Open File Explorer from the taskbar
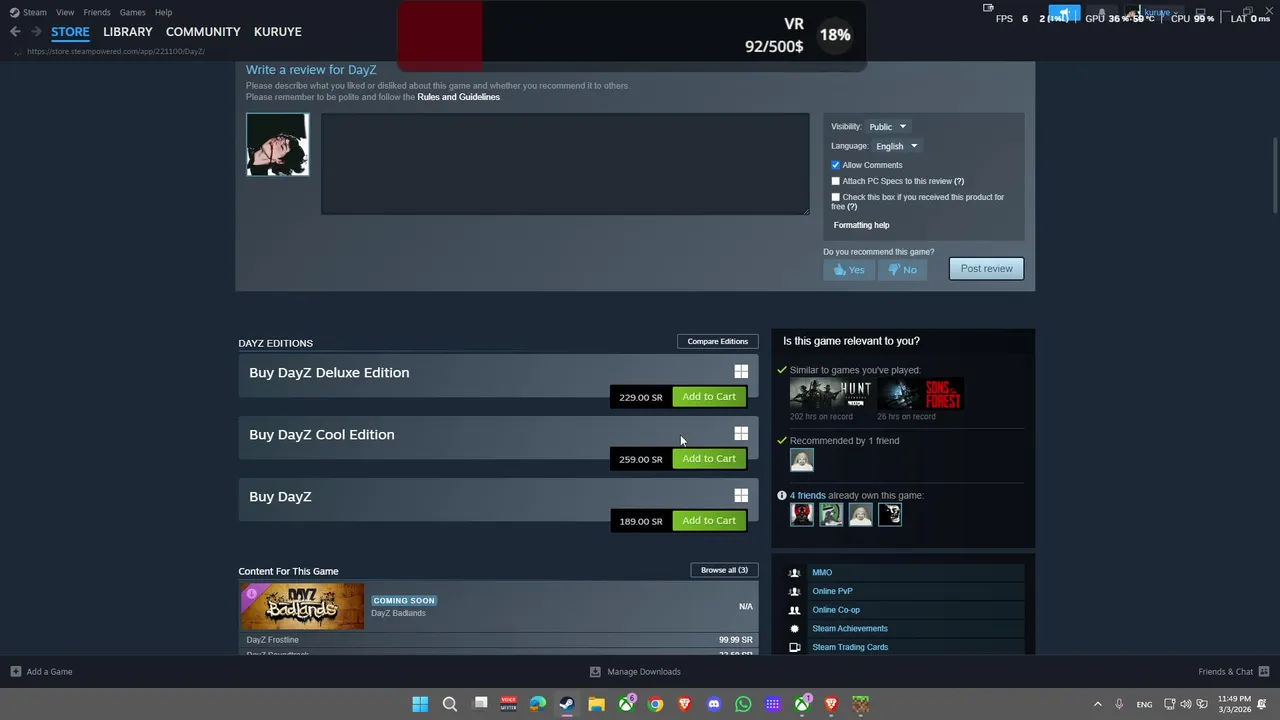The width and height of the screenshot is (1280, 720). click(x=596, y=704)
